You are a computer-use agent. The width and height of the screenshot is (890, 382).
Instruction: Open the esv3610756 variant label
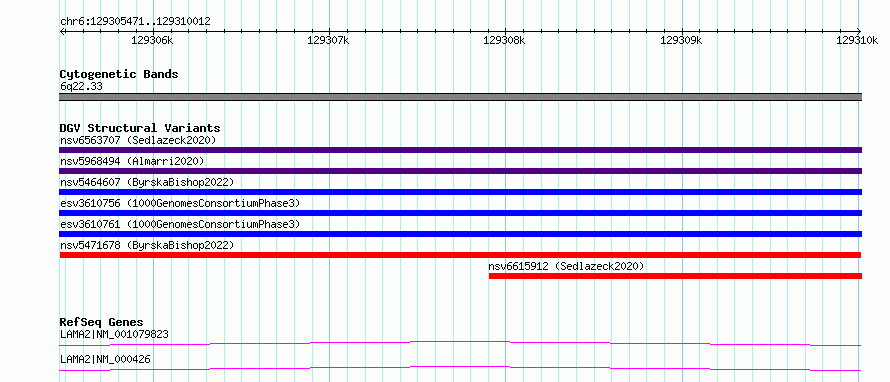coord(180,203)
